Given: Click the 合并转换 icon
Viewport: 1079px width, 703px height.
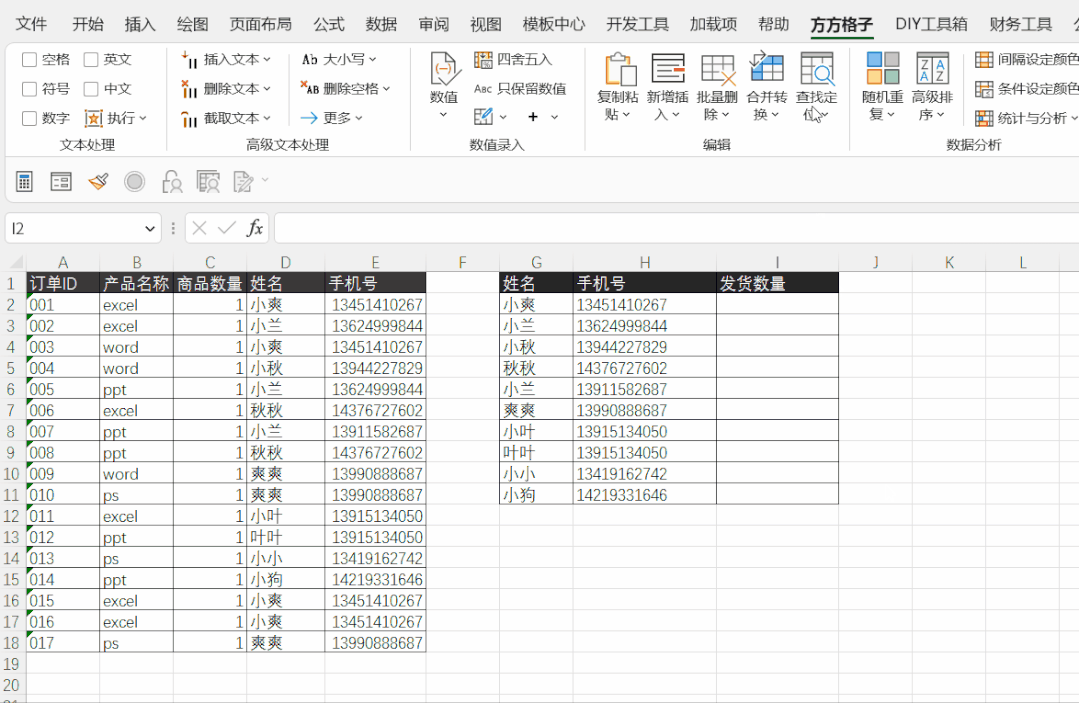Looking at the screenshot, I should point(767,70).
